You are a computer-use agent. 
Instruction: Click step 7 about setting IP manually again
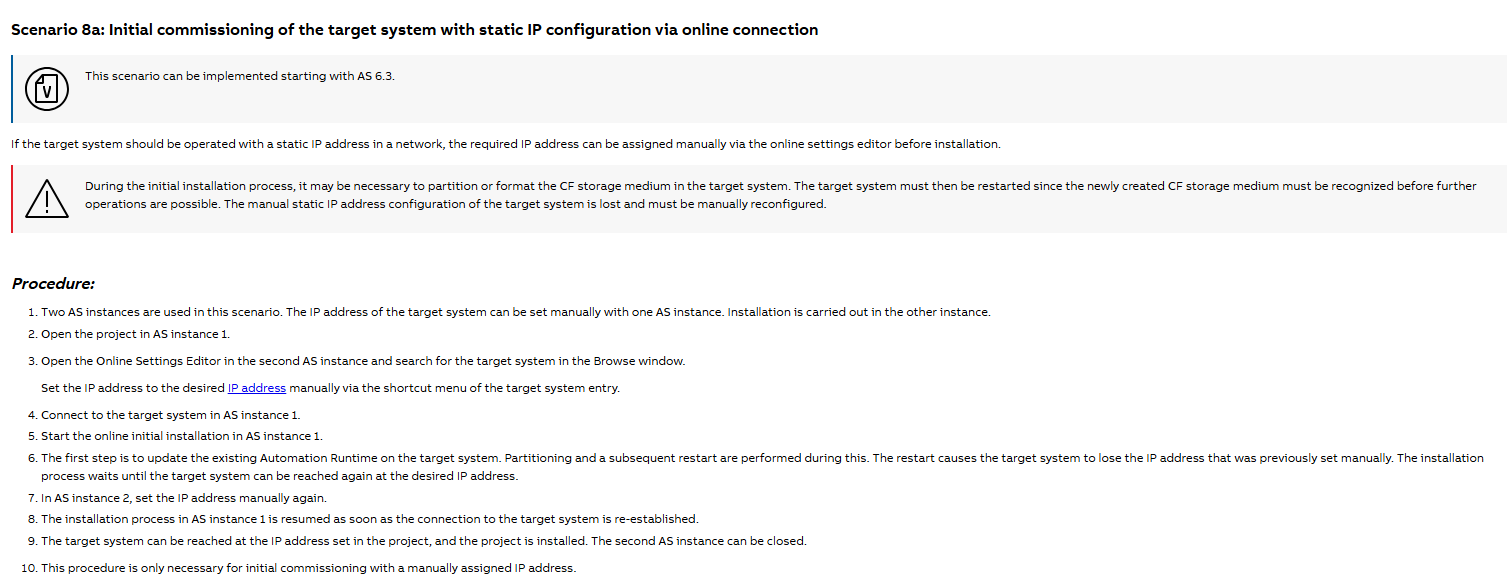pos(183,498)
